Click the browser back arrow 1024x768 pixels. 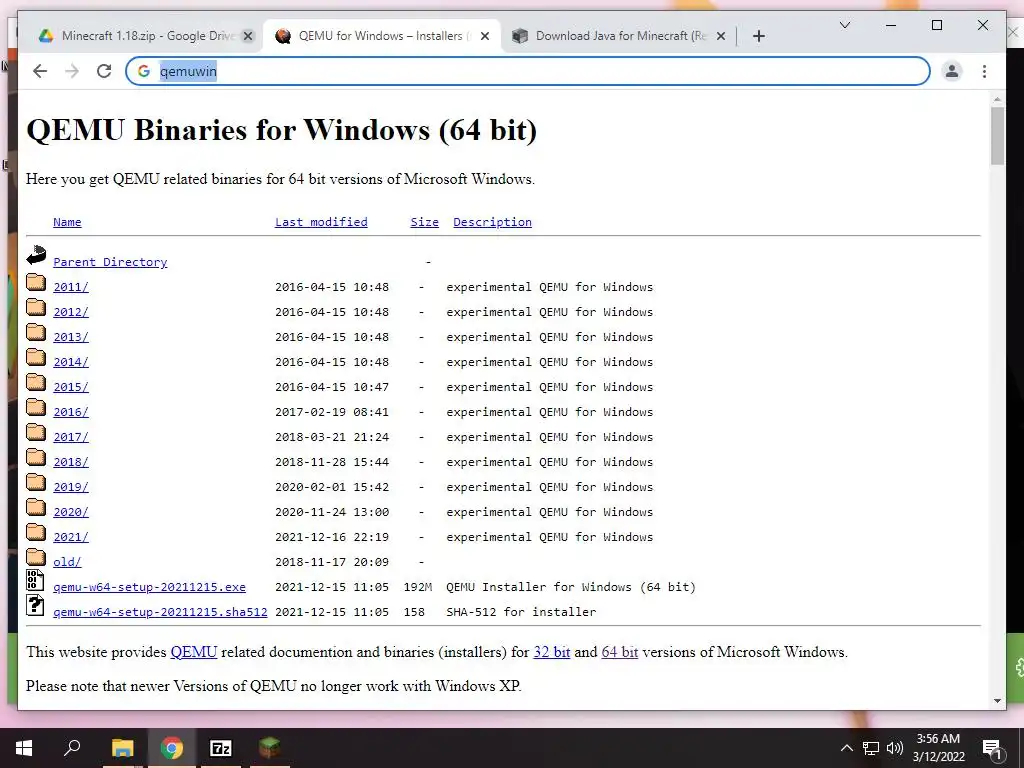pos(40,71)
